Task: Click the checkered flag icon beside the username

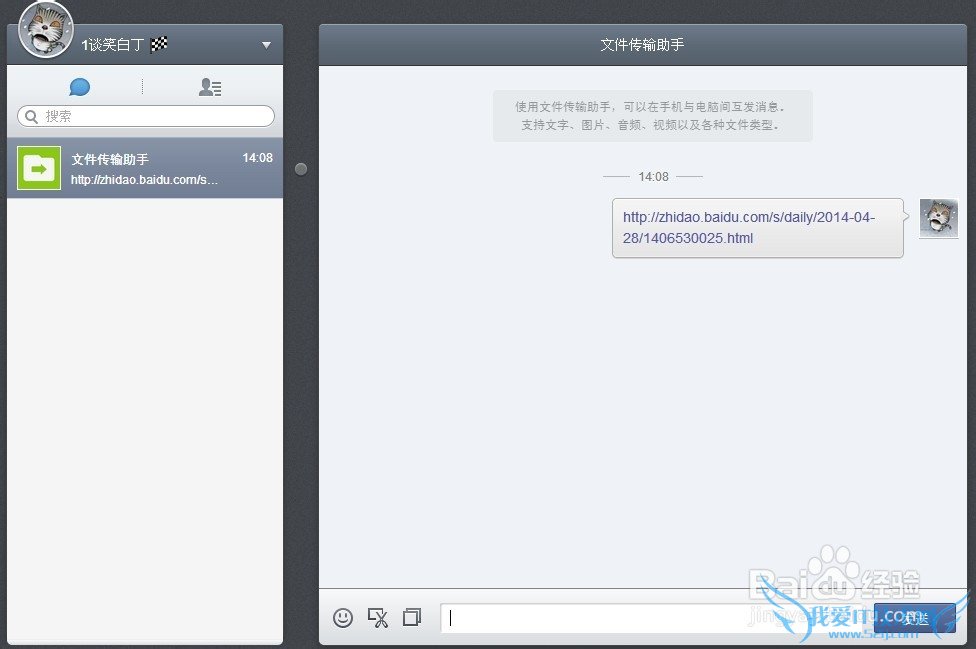Action: point(159,45)
